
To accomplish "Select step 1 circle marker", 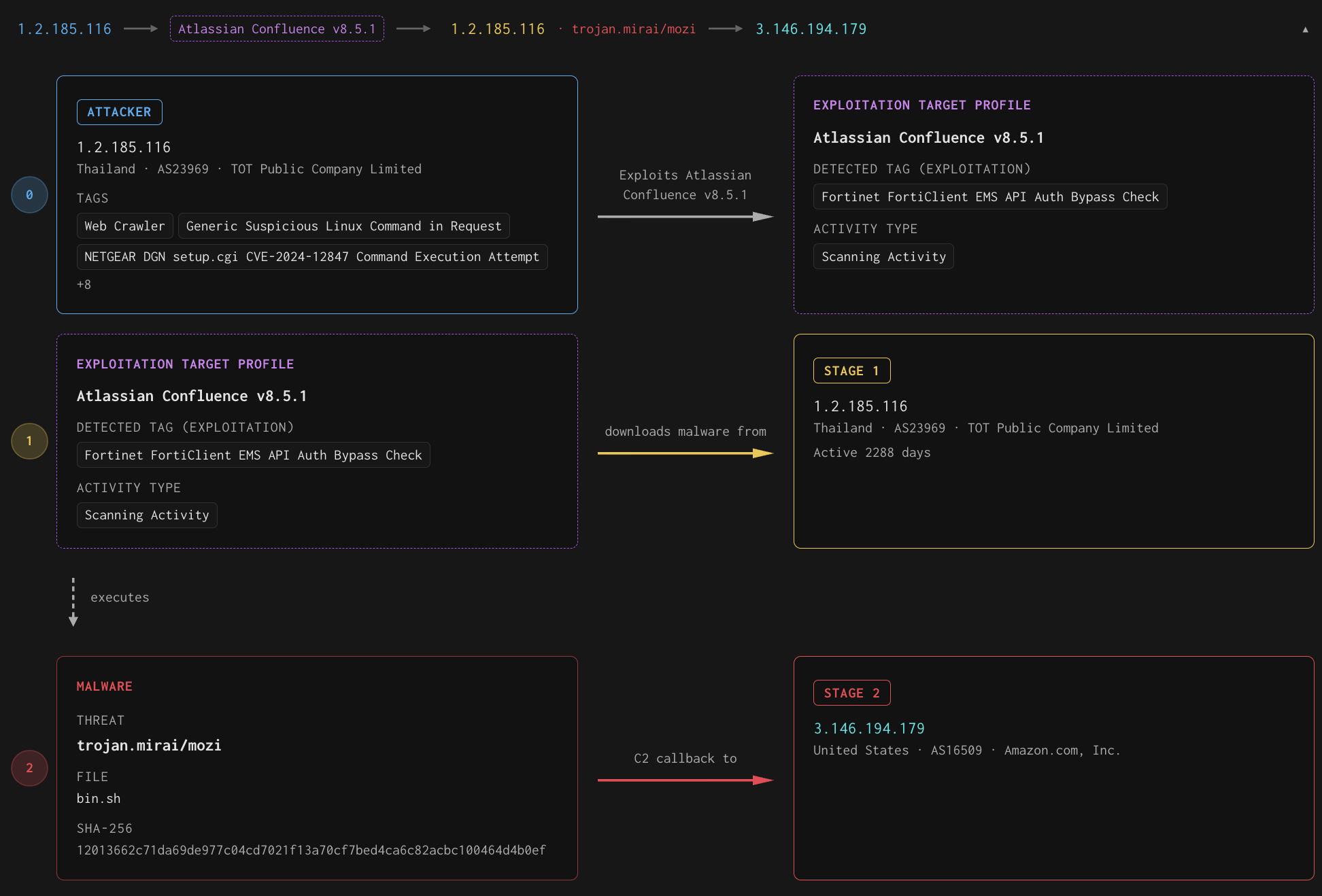I will (x=29, y=441).
